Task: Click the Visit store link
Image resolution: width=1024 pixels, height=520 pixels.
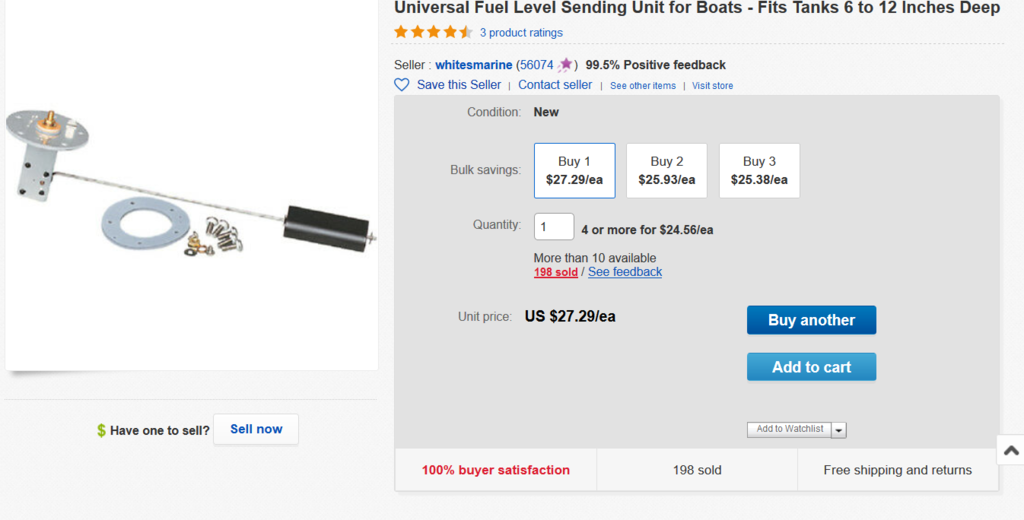Action: tap(712, 86)
